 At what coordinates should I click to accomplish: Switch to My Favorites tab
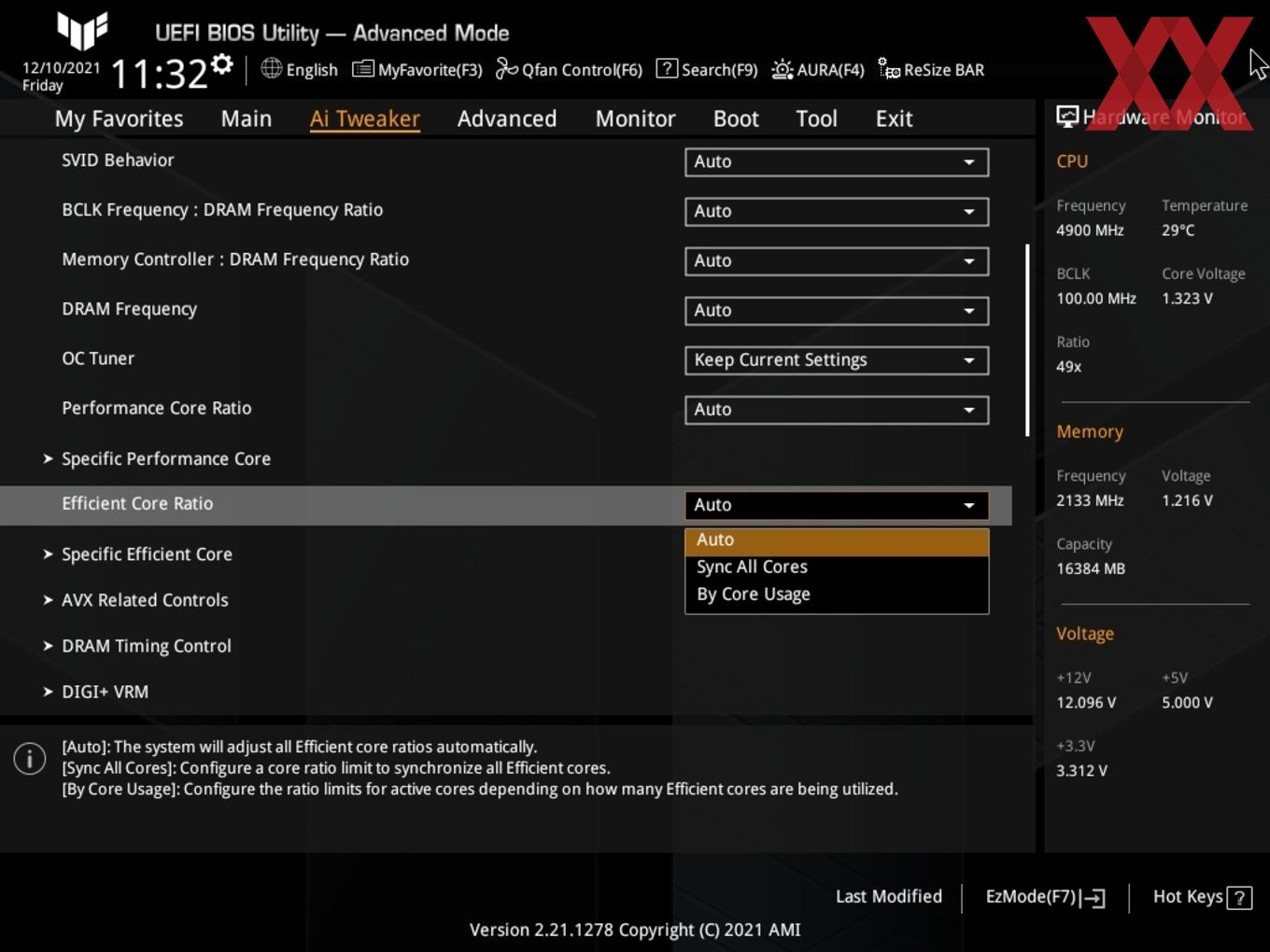(x=119, y=119)
